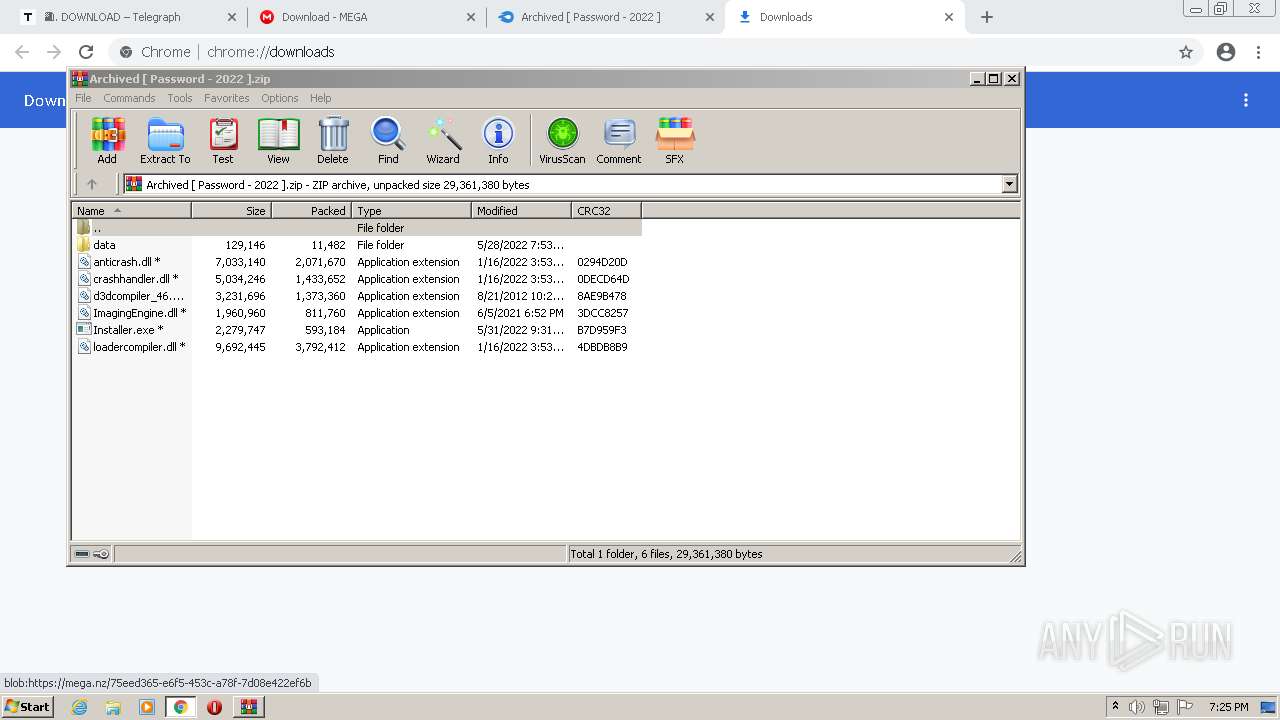Go up one folder level arrow

coord(92,184)
